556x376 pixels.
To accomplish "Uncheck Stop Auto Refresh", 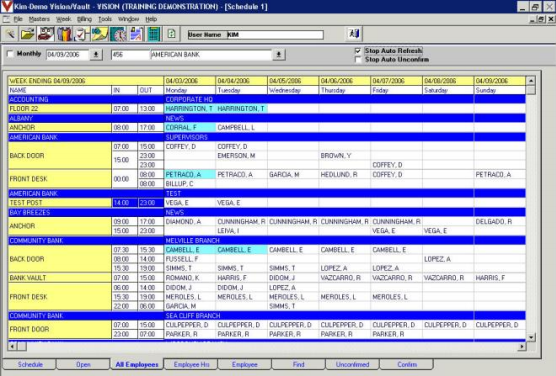I will (358, 51).
